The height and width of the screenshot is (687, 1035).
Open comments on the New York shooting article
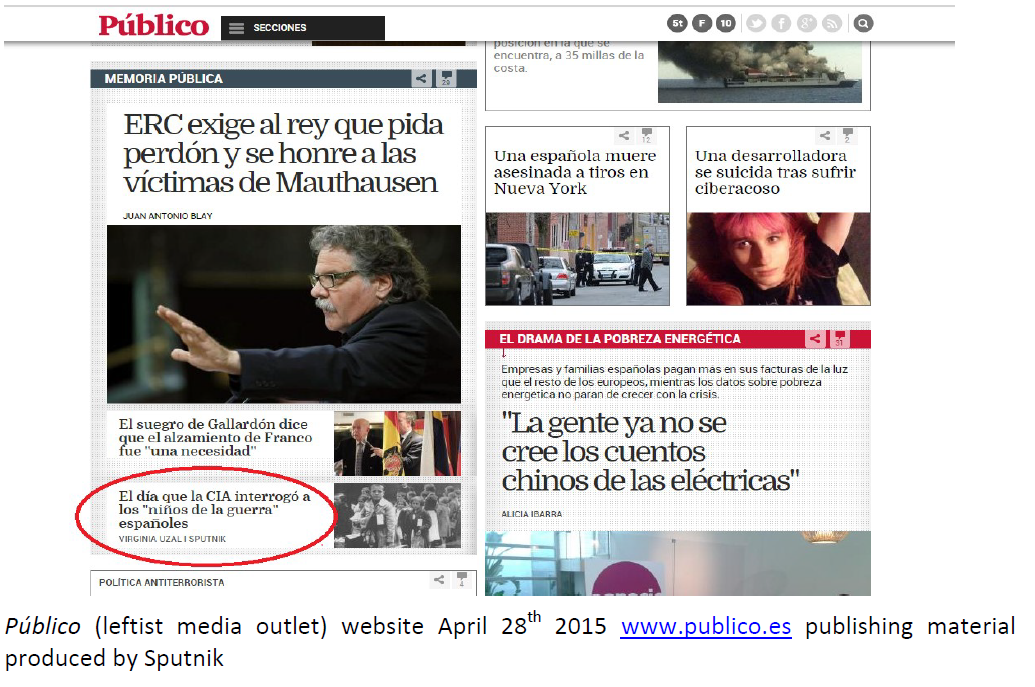pyautogui.click(x=646, y=136)
